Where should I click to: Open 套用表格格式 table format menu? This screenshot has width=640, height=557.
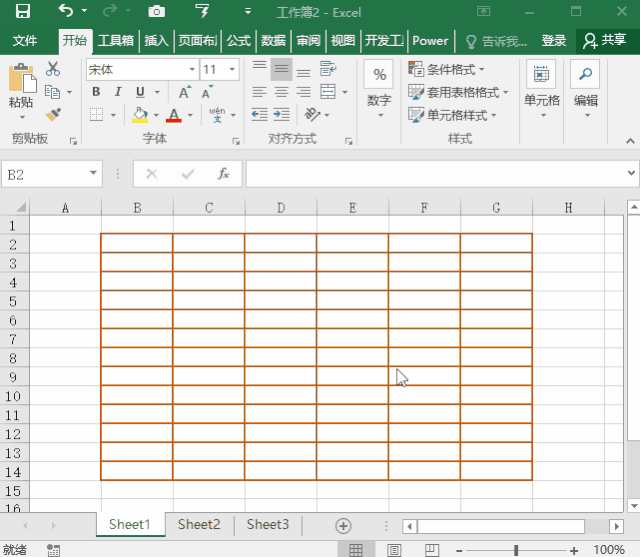click(x=458, y=92)
